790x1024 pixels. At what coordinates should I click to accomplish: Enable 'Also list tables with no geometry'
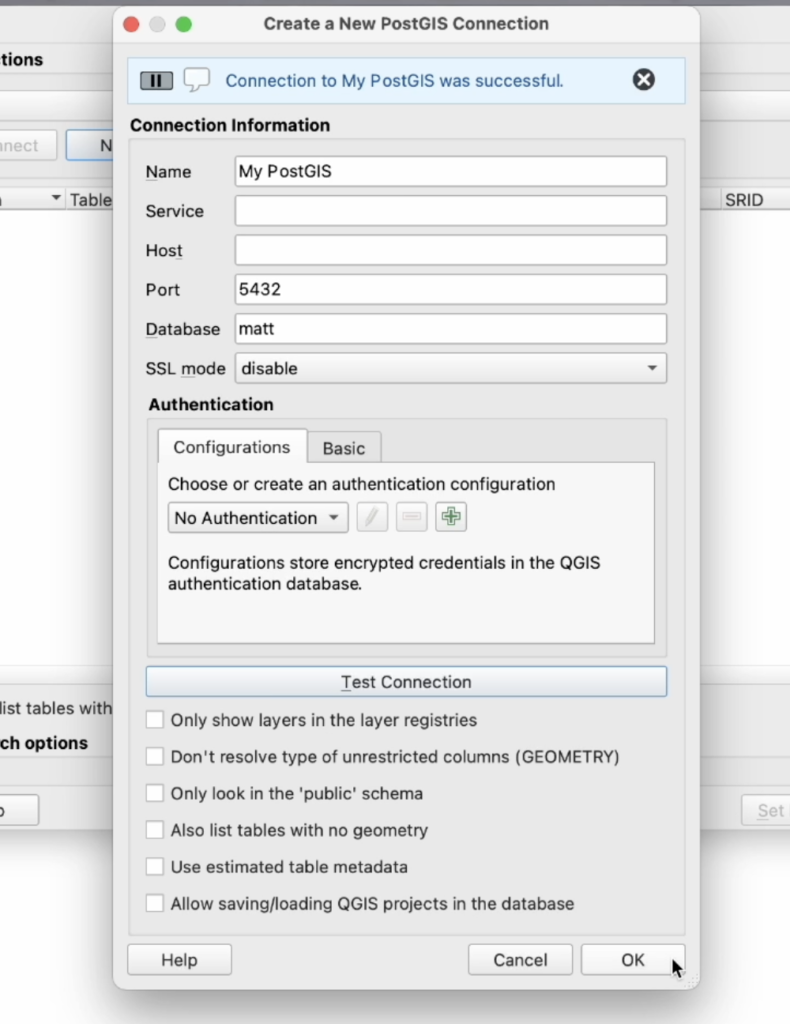point(155,829)
